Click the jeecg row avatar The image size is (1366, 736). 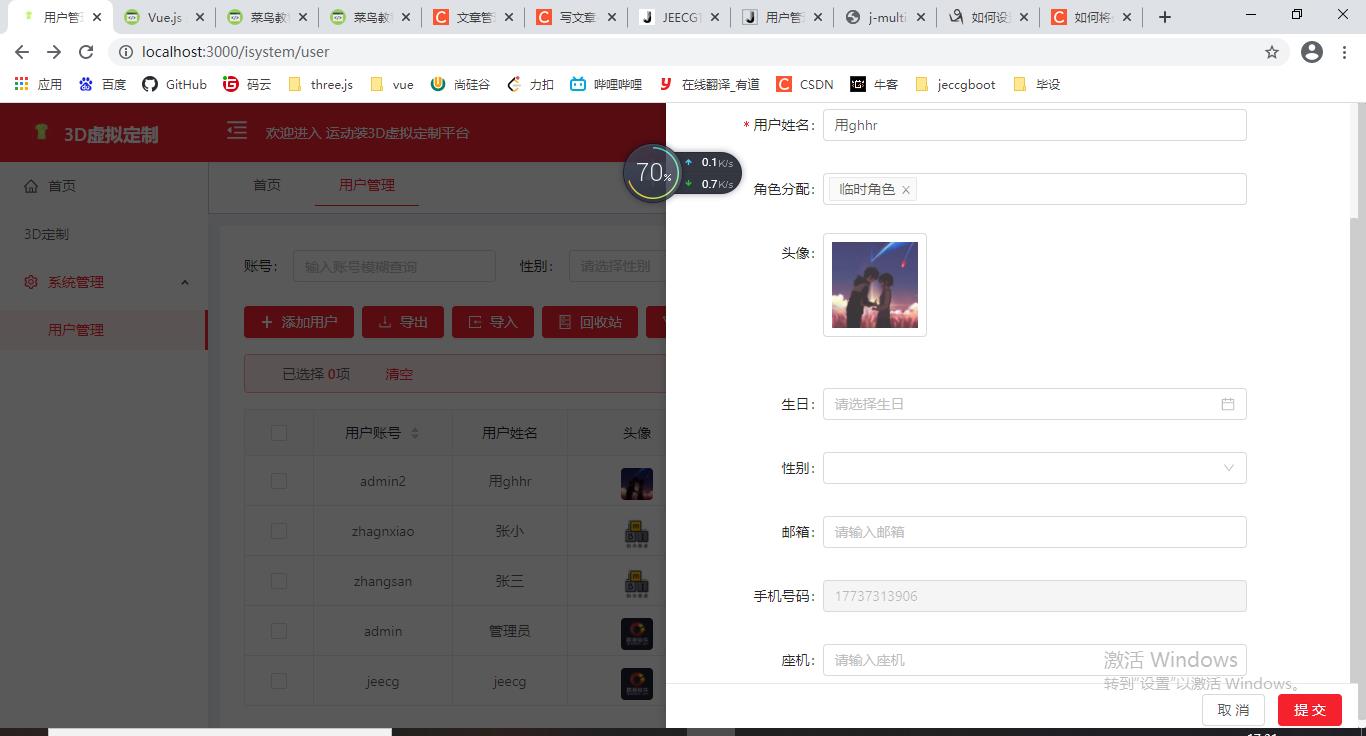(637, 684)
